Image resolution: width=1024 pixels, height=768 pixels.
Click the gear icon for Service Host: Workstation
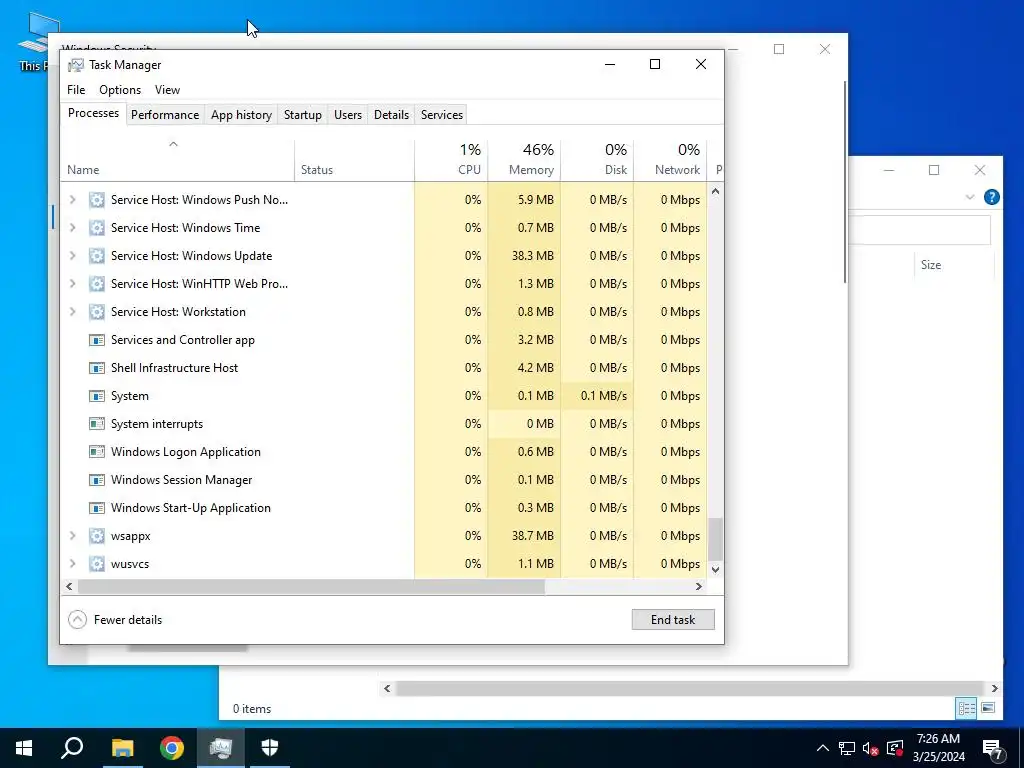point(97,312)
